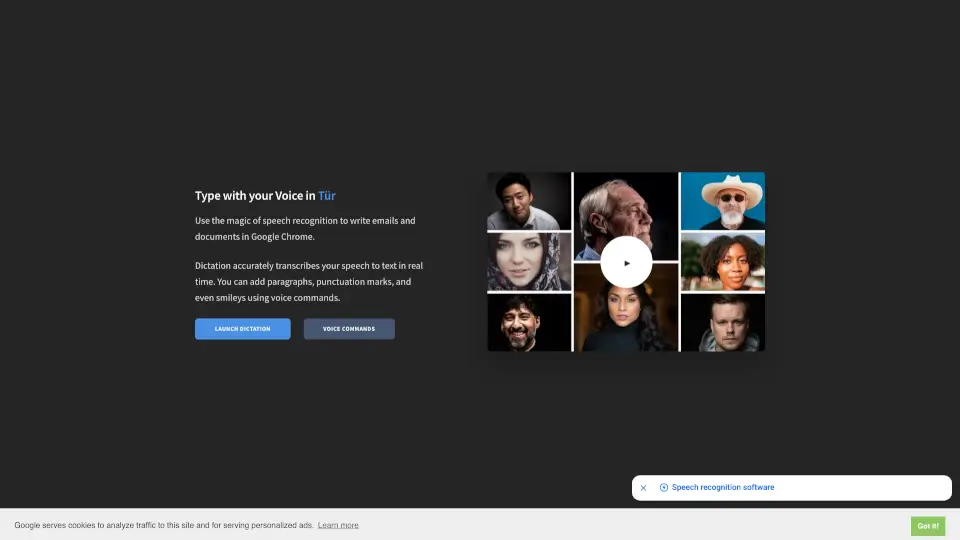Click the cookie notice message text
960x540 pixels.
164,525
